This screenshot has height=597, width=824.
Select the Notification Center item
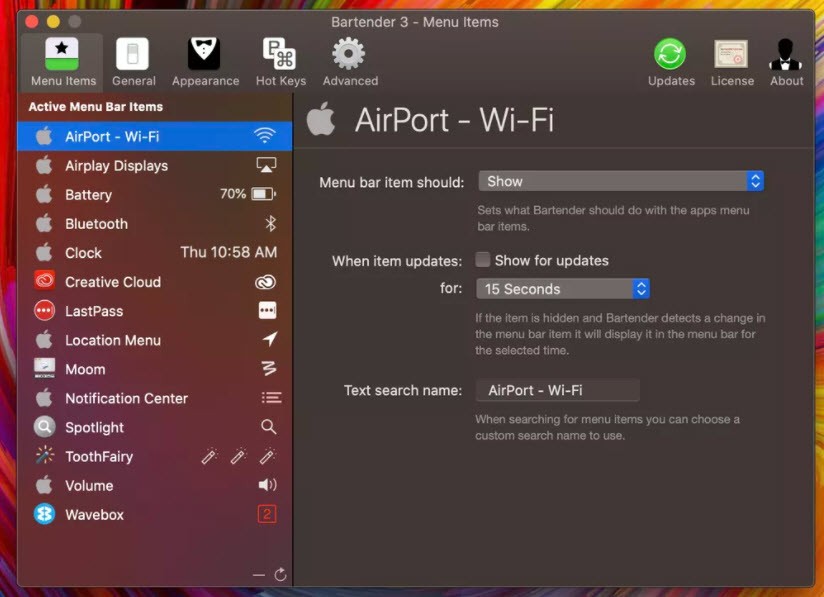click(x=154, y=398)
